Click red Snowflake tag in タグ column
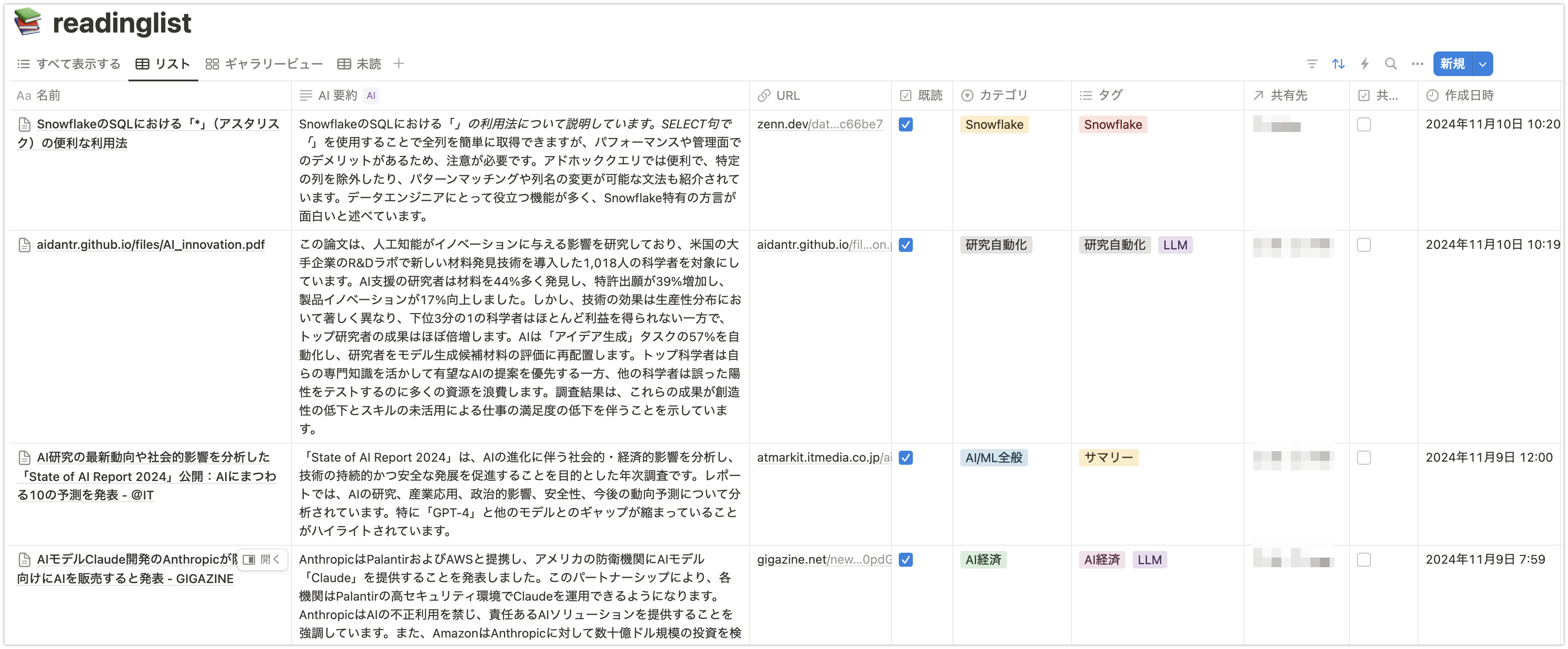Screen dimensions: 1568x649 pyautogui.click(x=1113, y=125)
